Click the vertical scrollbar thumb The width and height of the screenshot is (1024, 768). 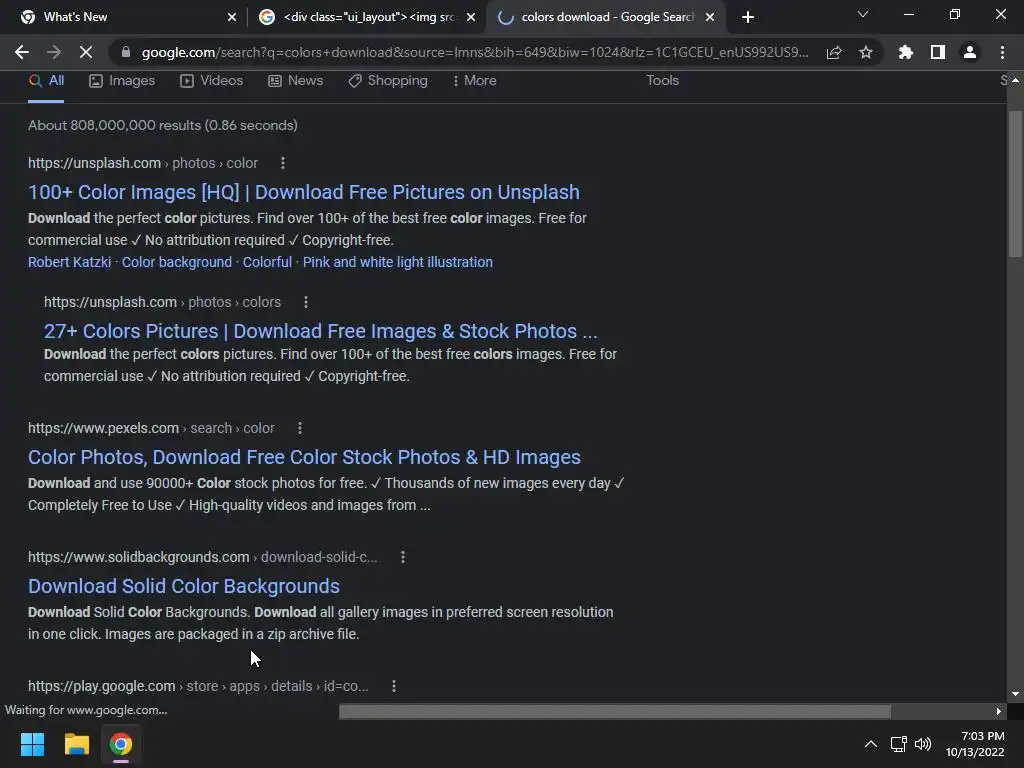1015,184
